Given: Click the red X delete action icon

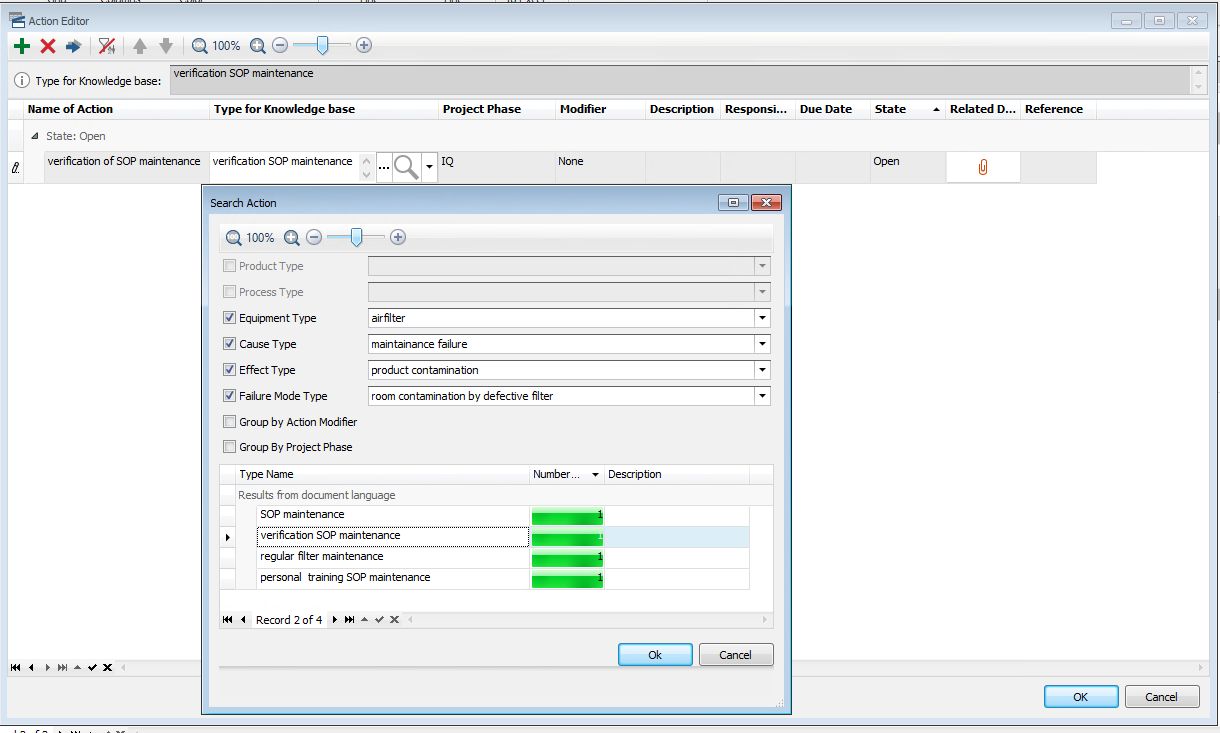Looking at the screenshot, I should click(48, 46).
